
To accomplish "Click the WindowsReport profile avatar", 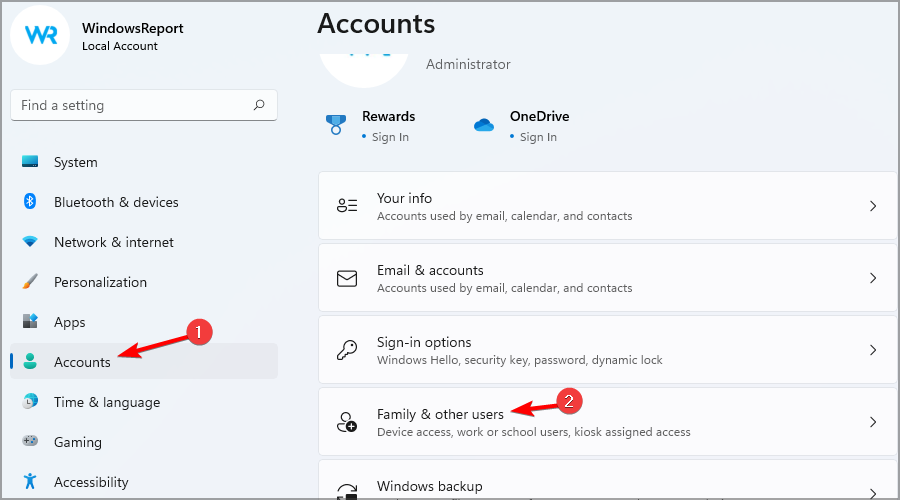I will click(40, 33).
